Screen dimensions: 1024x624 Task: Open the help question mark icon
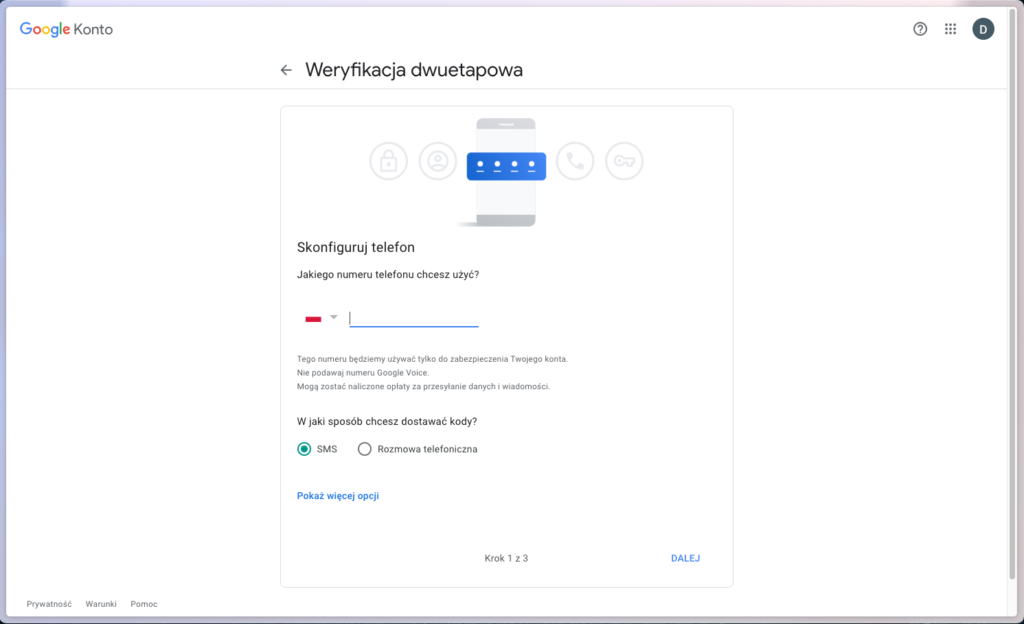click(920, 29)
